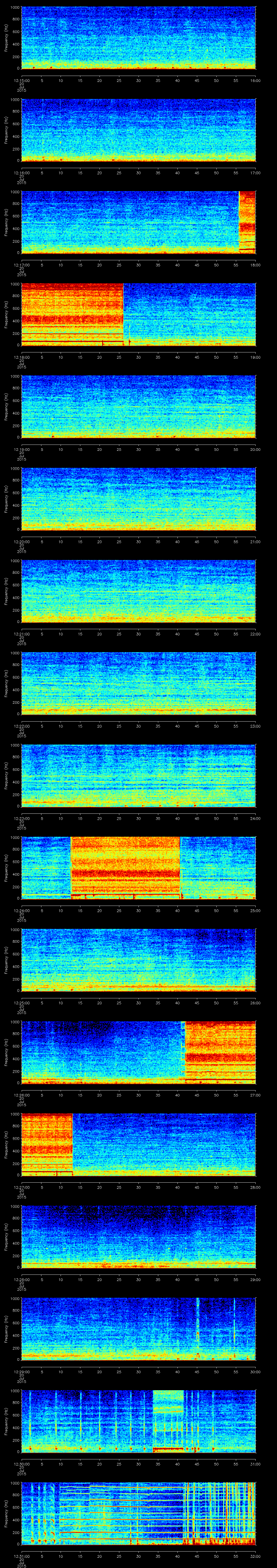Click the red broadband burst in the 12:18 panel

tap(72, 315)
